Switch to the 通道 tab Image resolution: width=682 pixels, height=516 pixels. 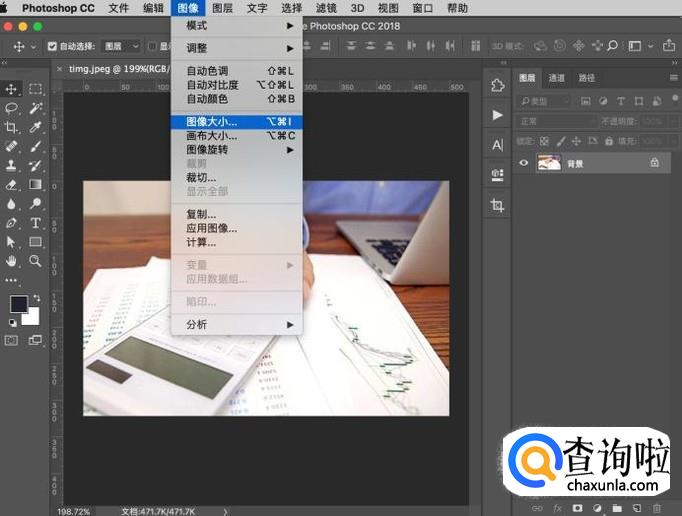coord(556,78)
